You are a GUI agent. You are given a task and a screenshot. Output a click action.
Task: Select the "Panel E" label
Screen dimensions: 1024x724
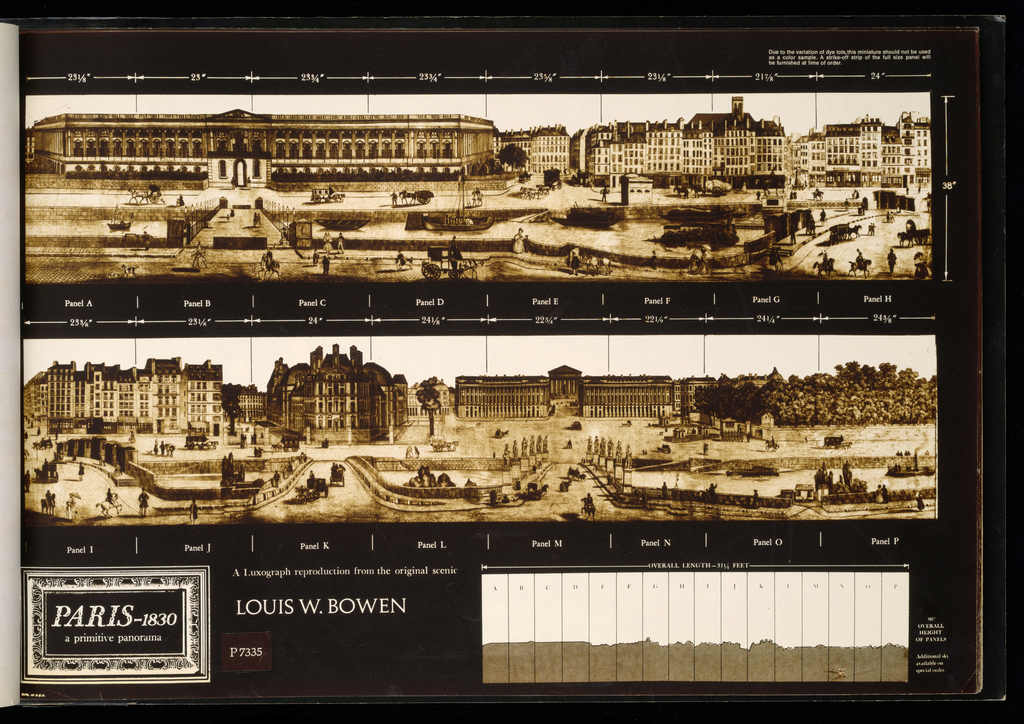point(545,301)
